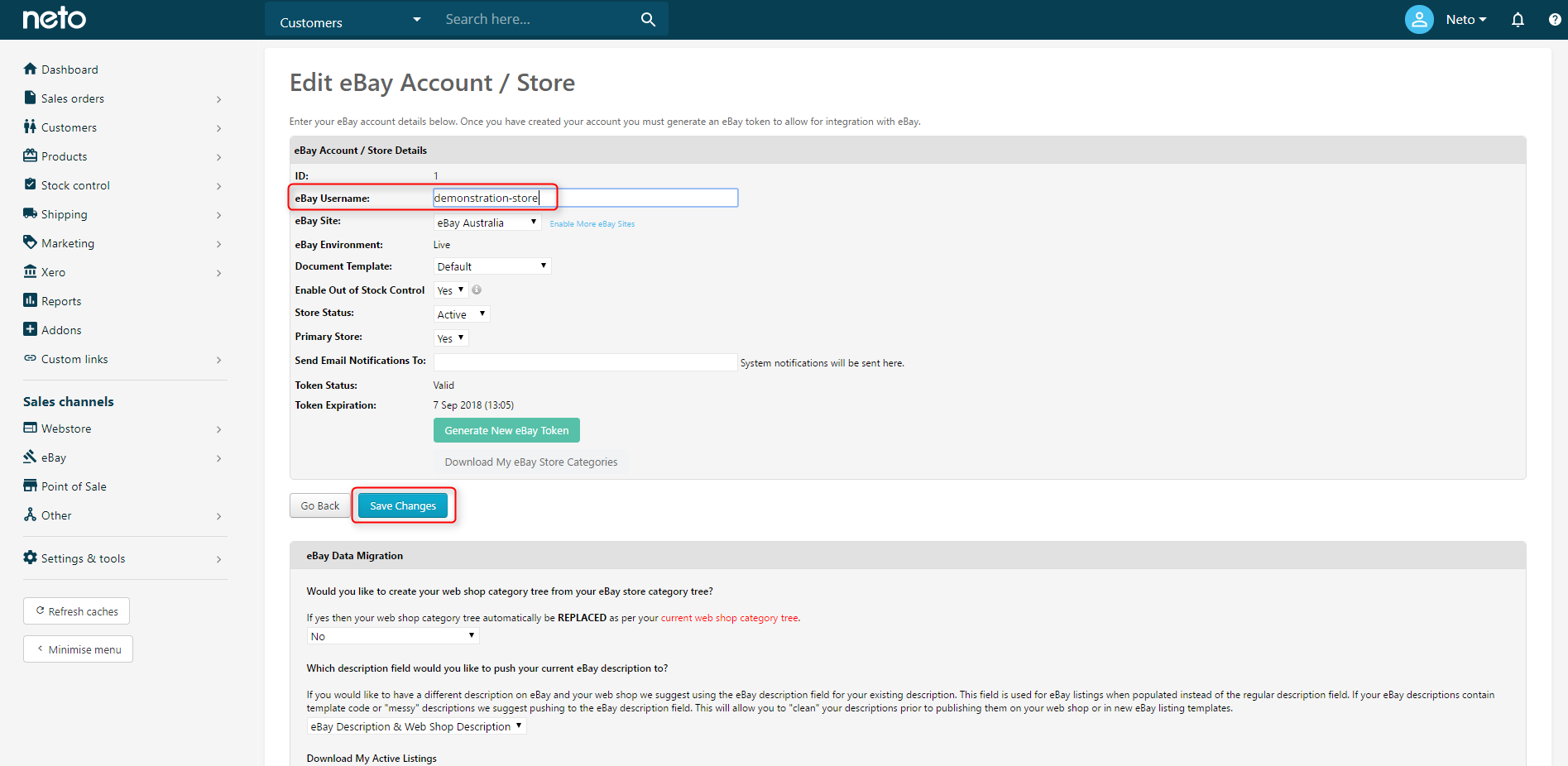Open Enable Out of Stock Control dropdown
This screenshot has height=766, width=1568.
(451, 290)
